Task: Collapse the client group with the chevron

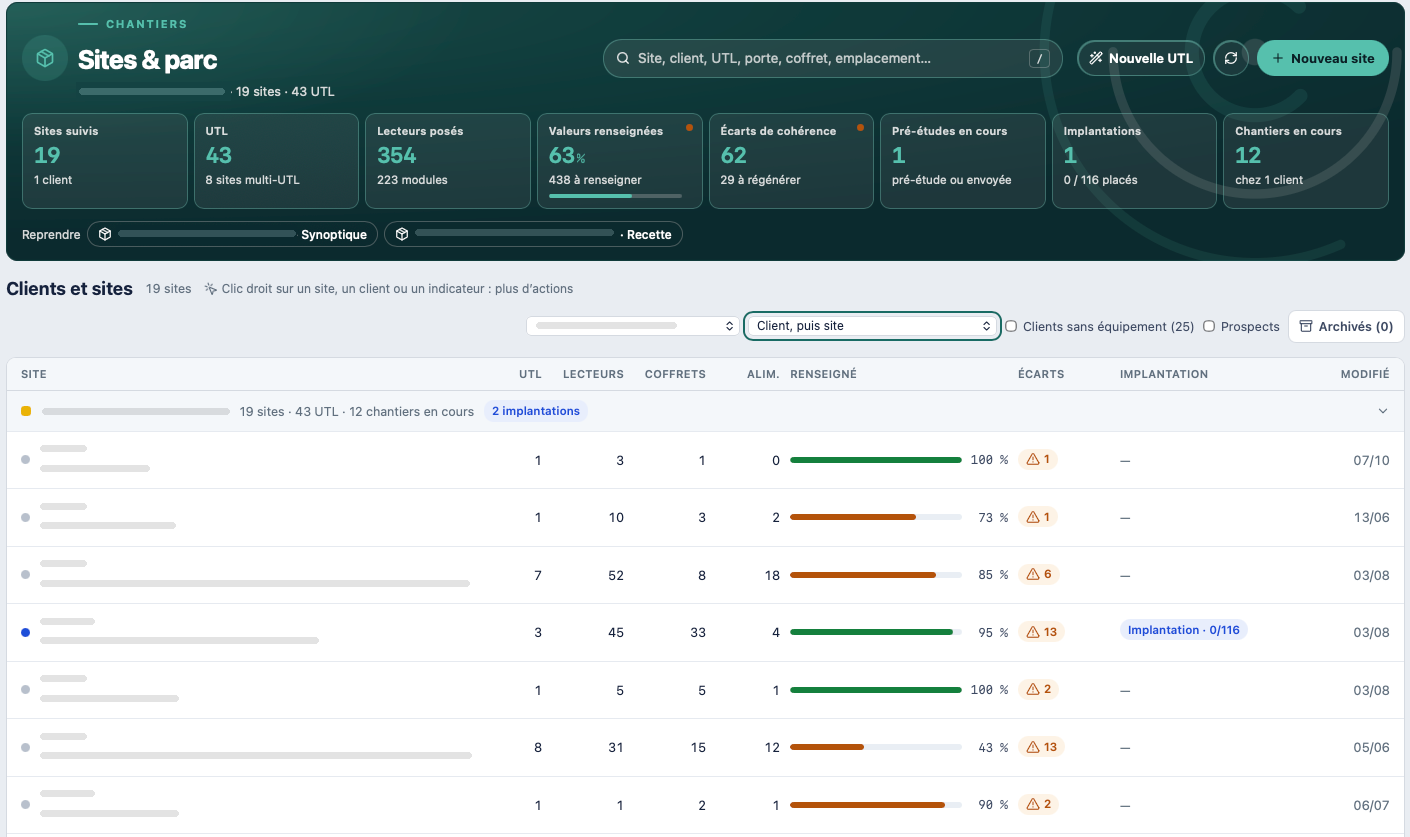Action: point(1383,411)
